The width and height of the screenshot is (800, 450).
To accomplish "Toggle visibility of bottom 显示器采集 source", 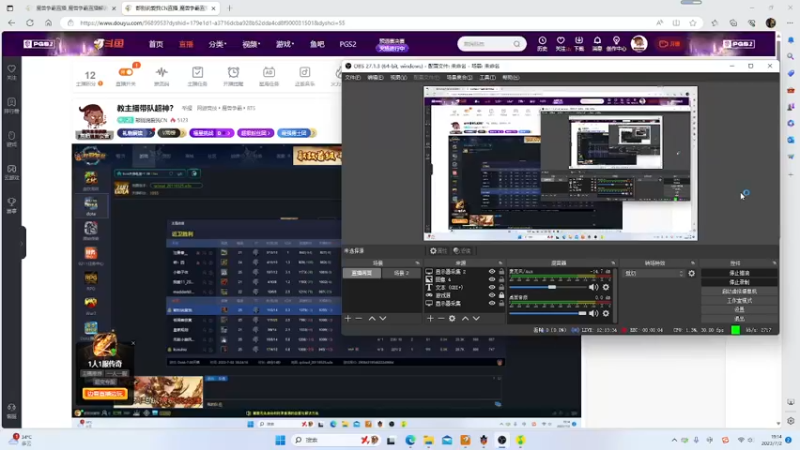I will 492,303.
